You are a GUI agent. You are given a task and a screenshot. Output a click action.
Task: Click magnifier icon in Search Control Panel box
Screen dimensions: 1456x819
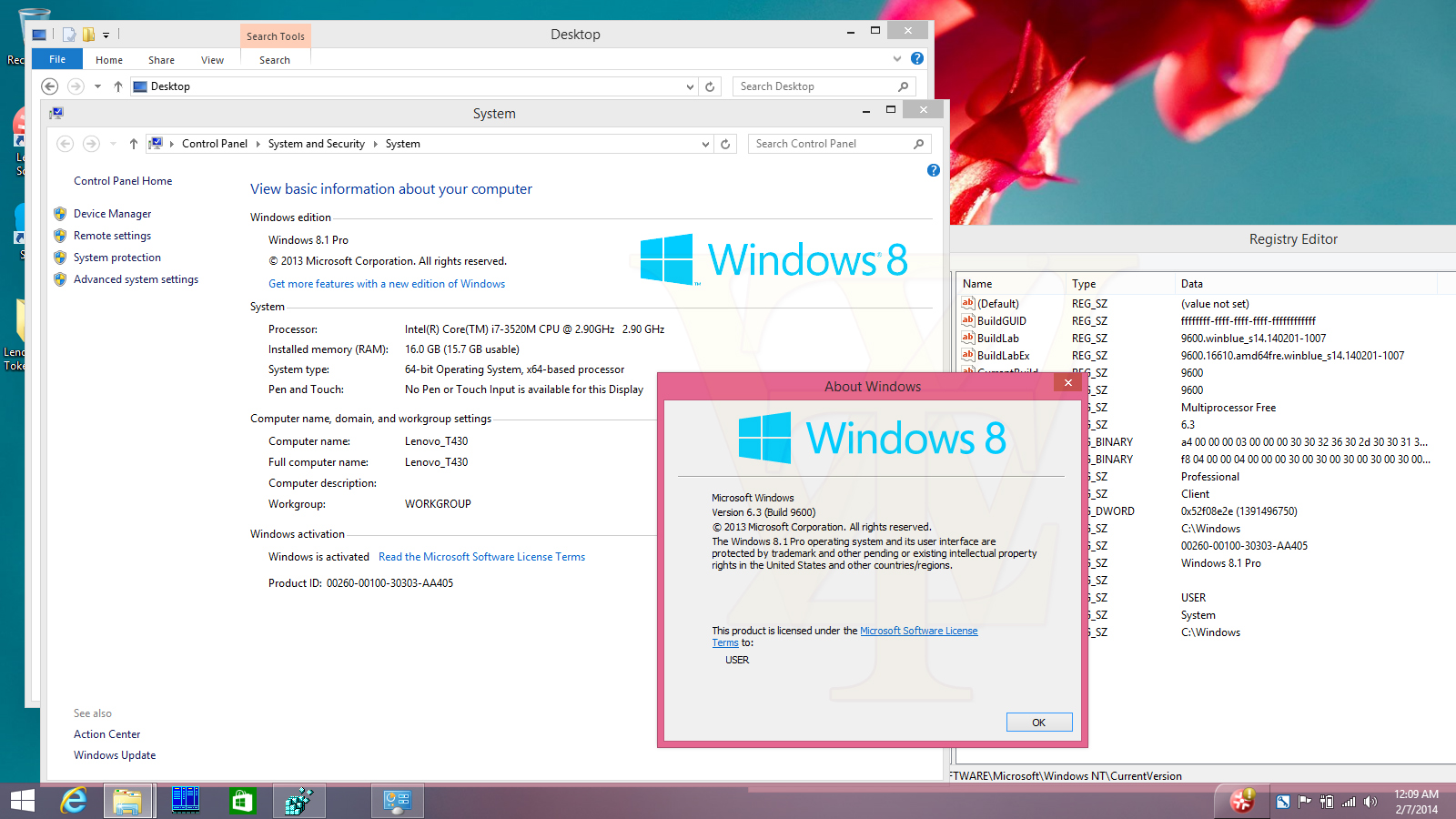tap(919, 144)
